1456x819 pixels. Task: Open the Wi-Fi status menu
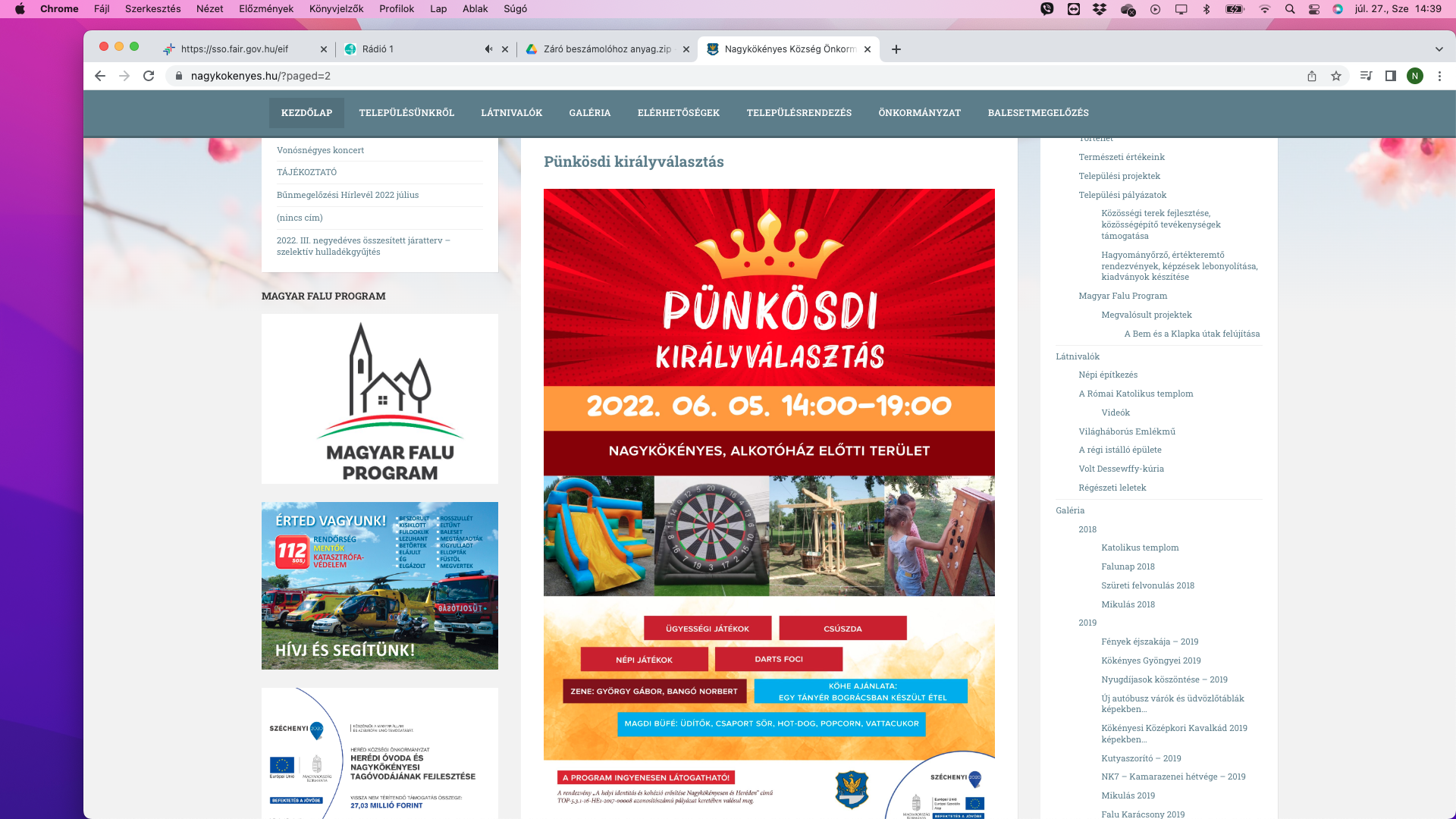[x=1264, y=9]
